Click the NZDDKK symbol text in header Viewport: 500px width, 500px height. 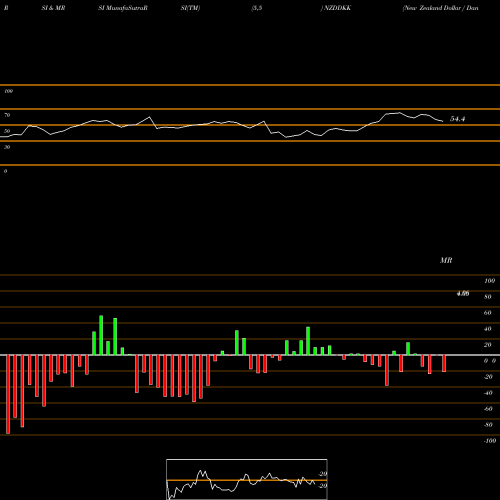[x=338, y=8]
